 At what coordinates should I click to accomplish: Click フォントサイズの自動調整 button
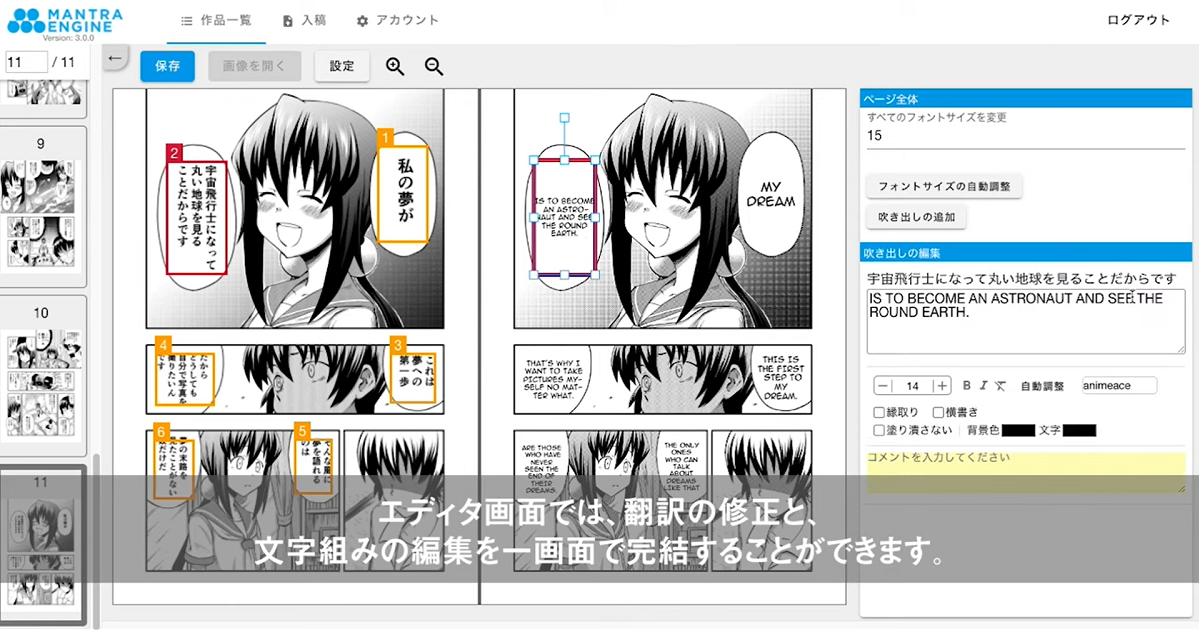pos(944,187)
